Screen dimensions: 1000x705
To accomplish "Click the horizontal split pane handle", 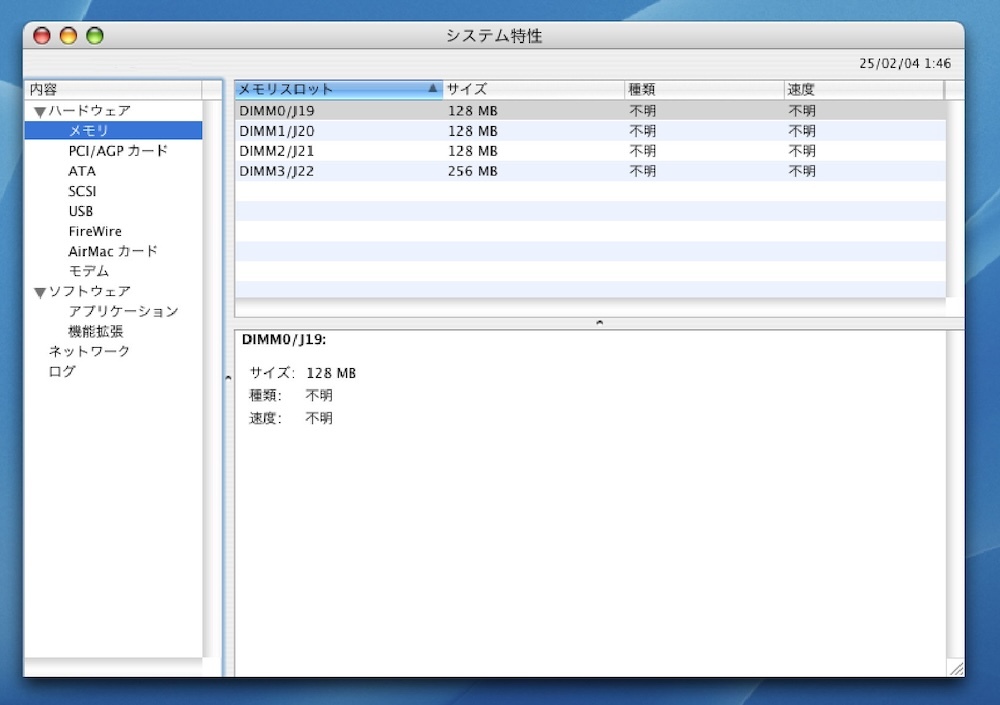I will click(x=599, y=323).
